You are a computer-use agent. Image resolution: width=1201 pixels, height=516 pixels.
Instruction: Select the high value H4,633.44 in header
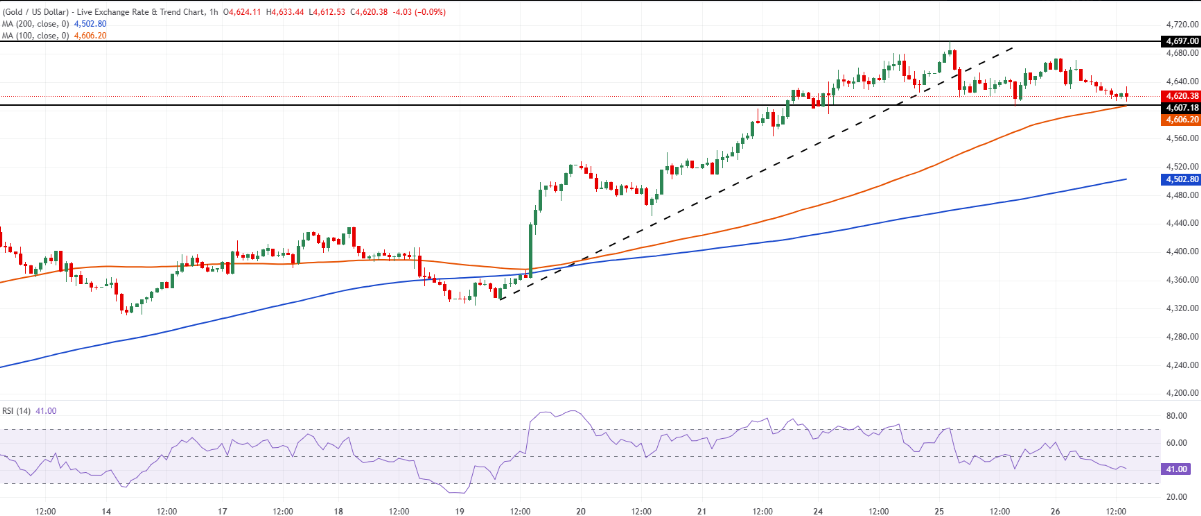click(286, 11)
